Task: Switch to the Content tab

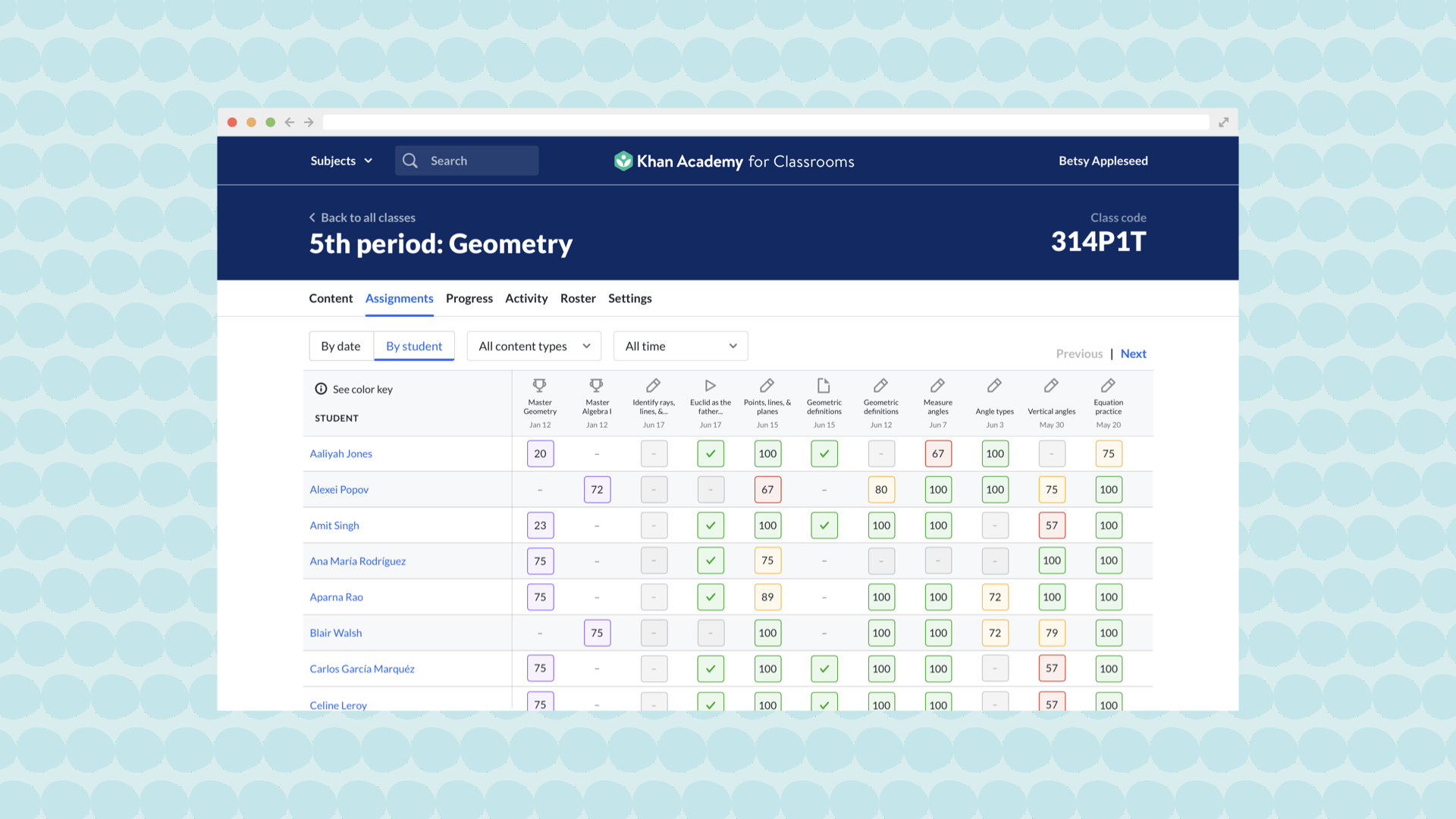Action: 331,298
